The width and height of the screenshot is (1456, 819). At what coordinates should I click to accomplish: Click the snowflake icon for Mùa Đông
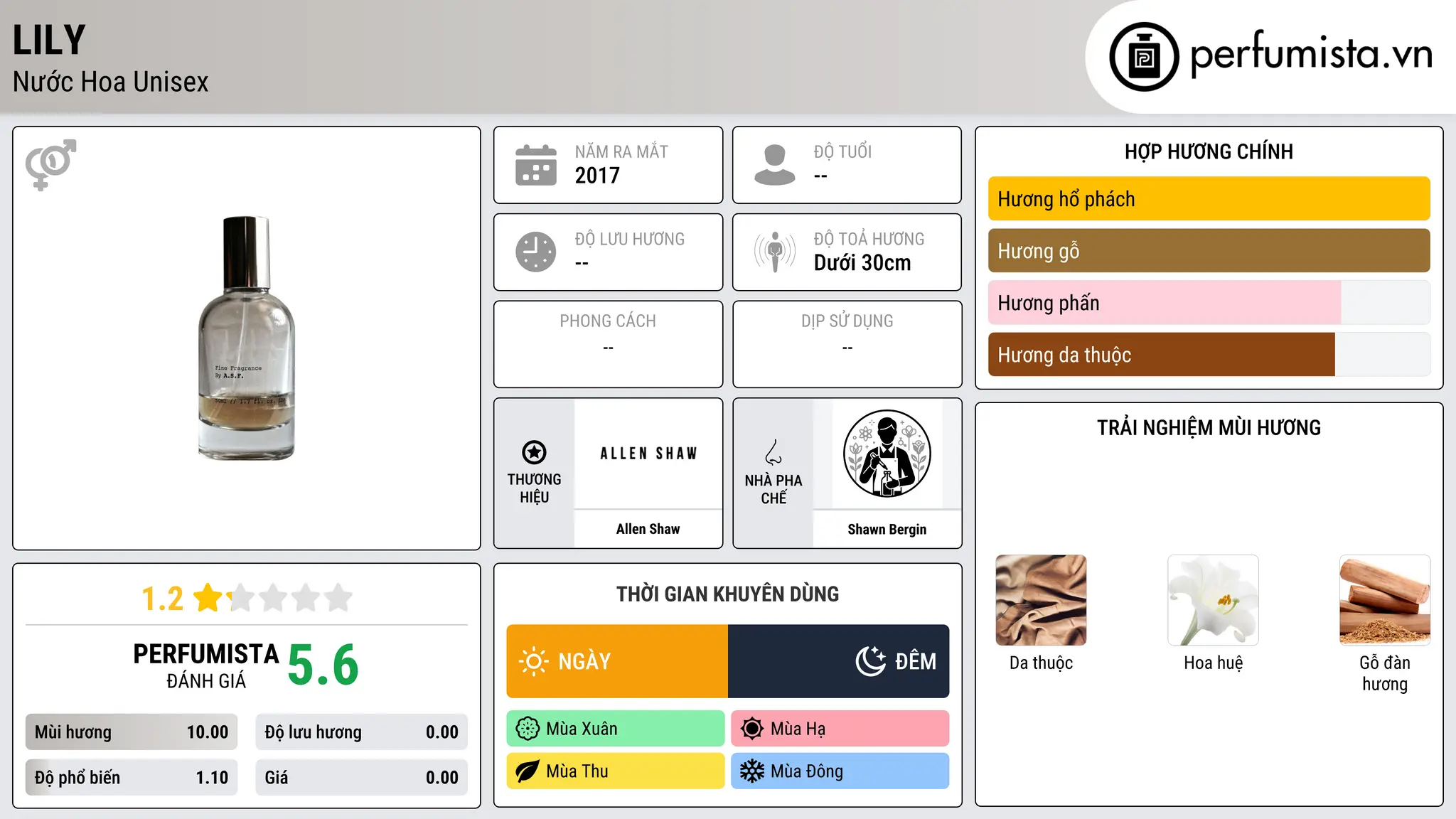coord(752,771)
